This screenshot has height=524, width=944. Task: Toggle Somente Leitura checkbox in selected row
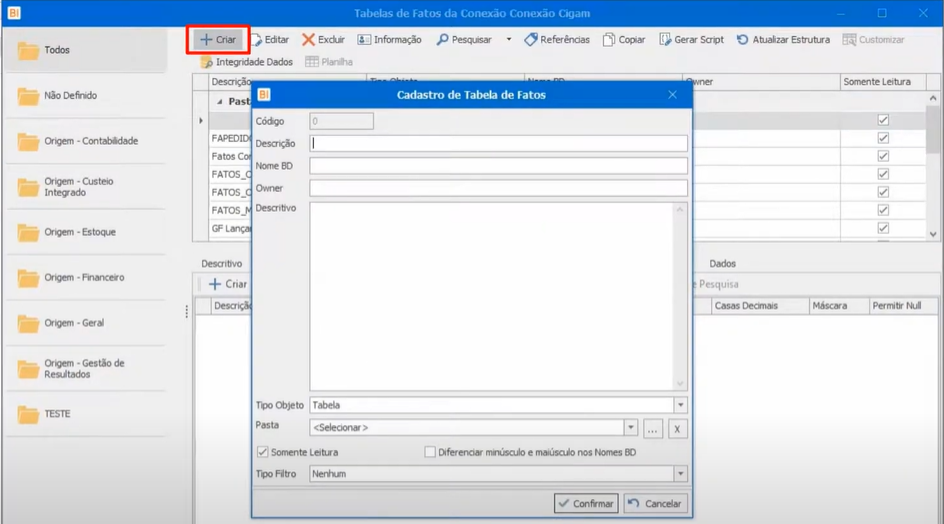tap(883, 120)
